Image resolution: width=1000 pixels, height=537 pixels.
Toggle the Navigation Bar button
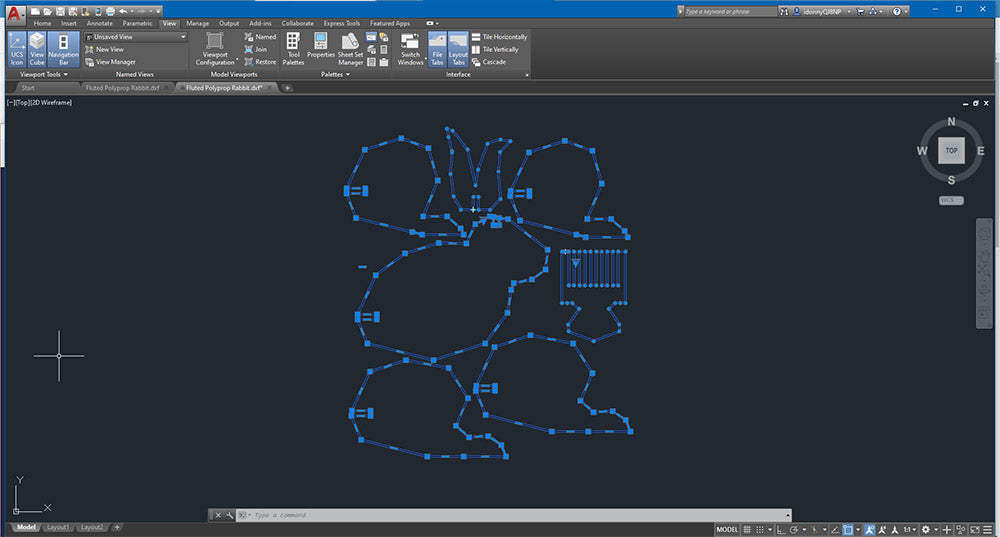[x=63, y=49]
